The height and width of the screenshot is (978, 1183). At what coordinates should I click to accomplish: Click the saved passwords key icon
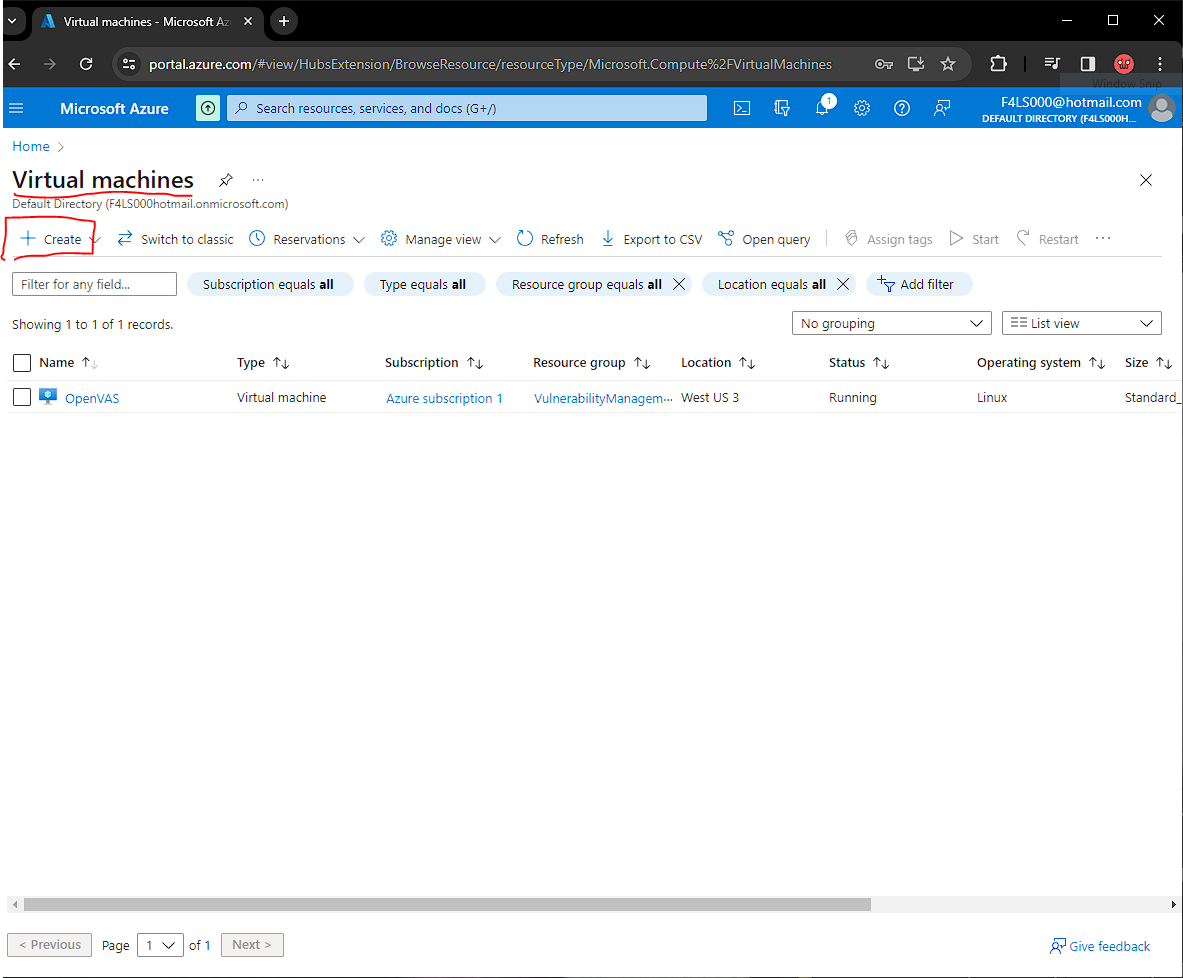tap(883, 64)
